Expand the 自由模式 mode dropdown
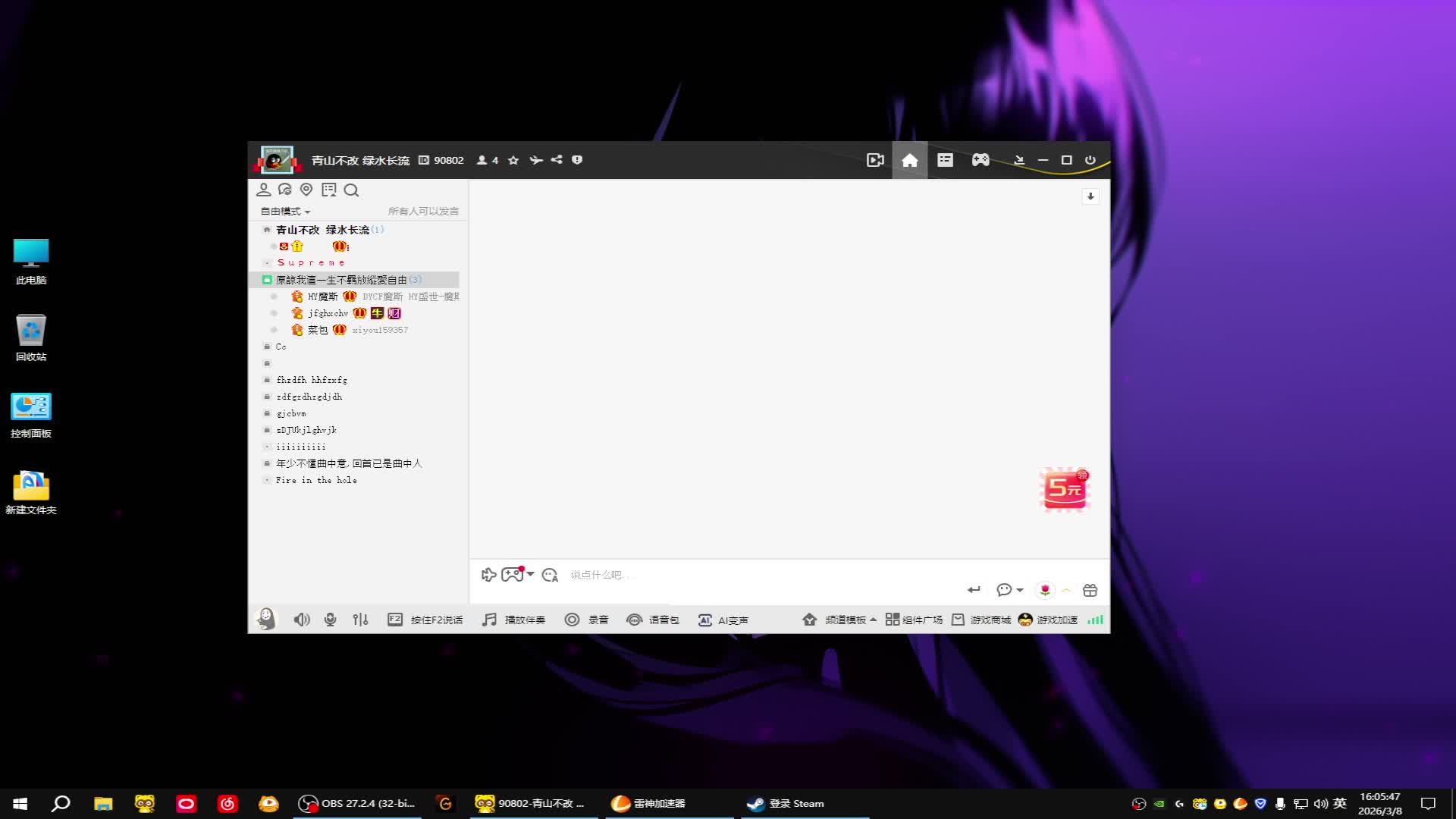The image size is (1456, 819). click(286, 212)
